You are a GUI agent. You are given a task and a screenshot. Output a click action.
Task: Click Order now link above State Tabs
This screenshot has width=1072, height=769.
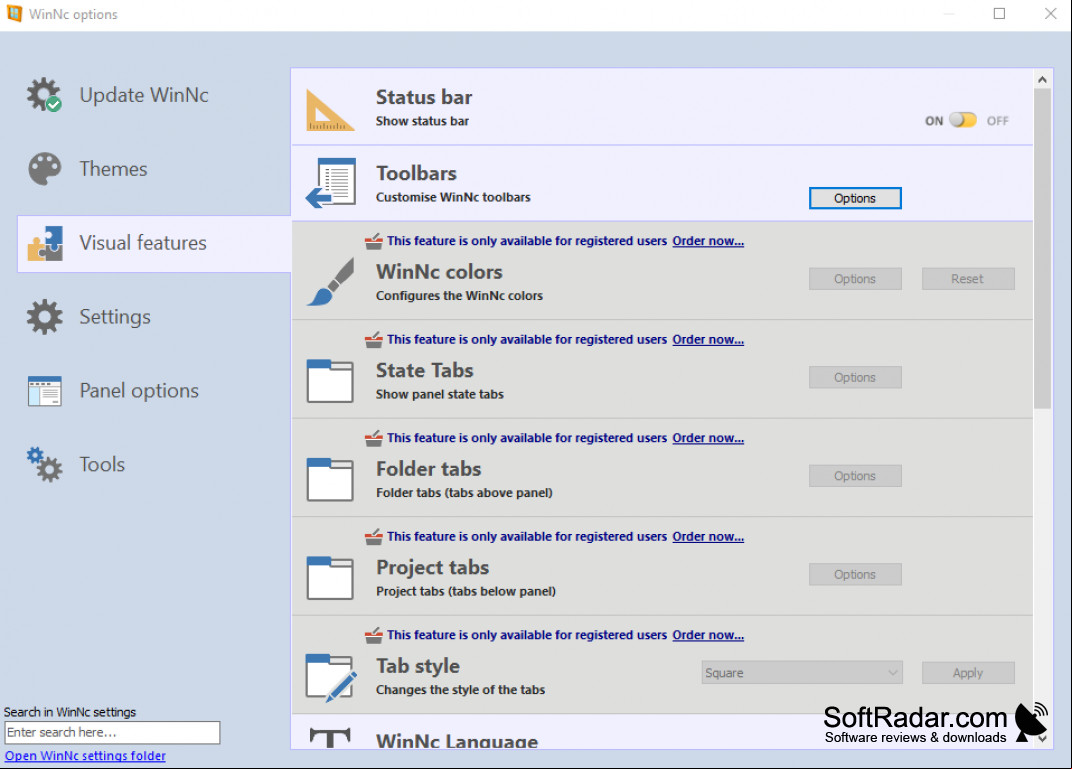708,339
